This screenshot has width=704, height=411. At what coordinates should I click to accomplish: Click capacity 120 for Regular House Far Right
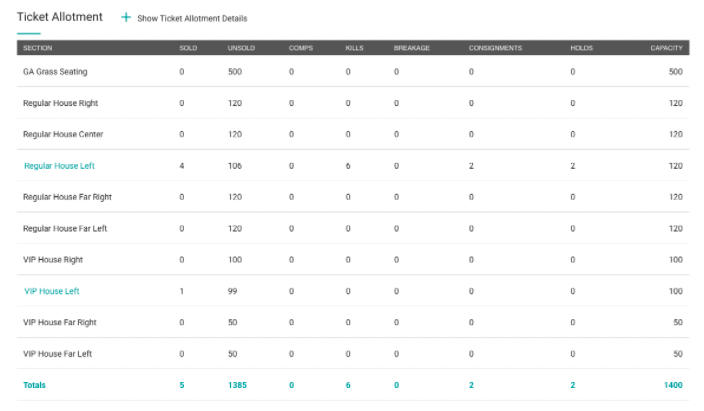676,197
